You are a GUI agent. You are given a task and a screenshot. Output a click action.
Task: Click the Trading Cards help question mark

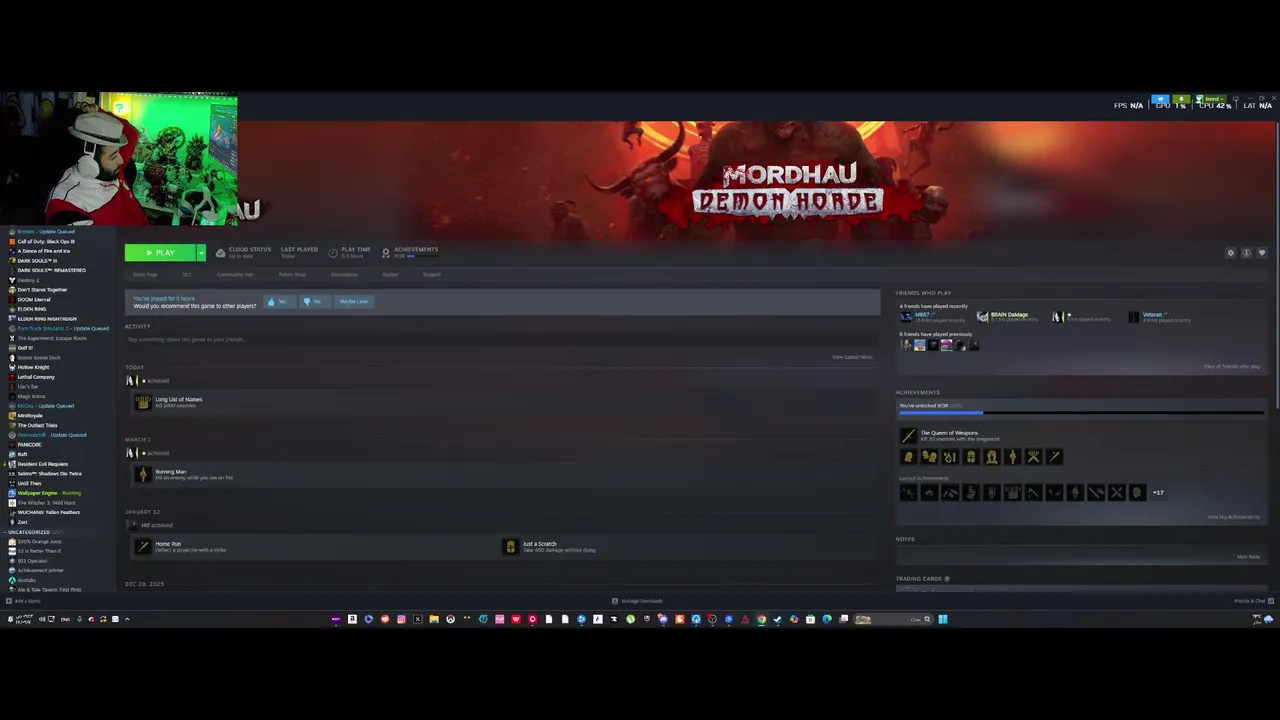[x=947, y=579]
